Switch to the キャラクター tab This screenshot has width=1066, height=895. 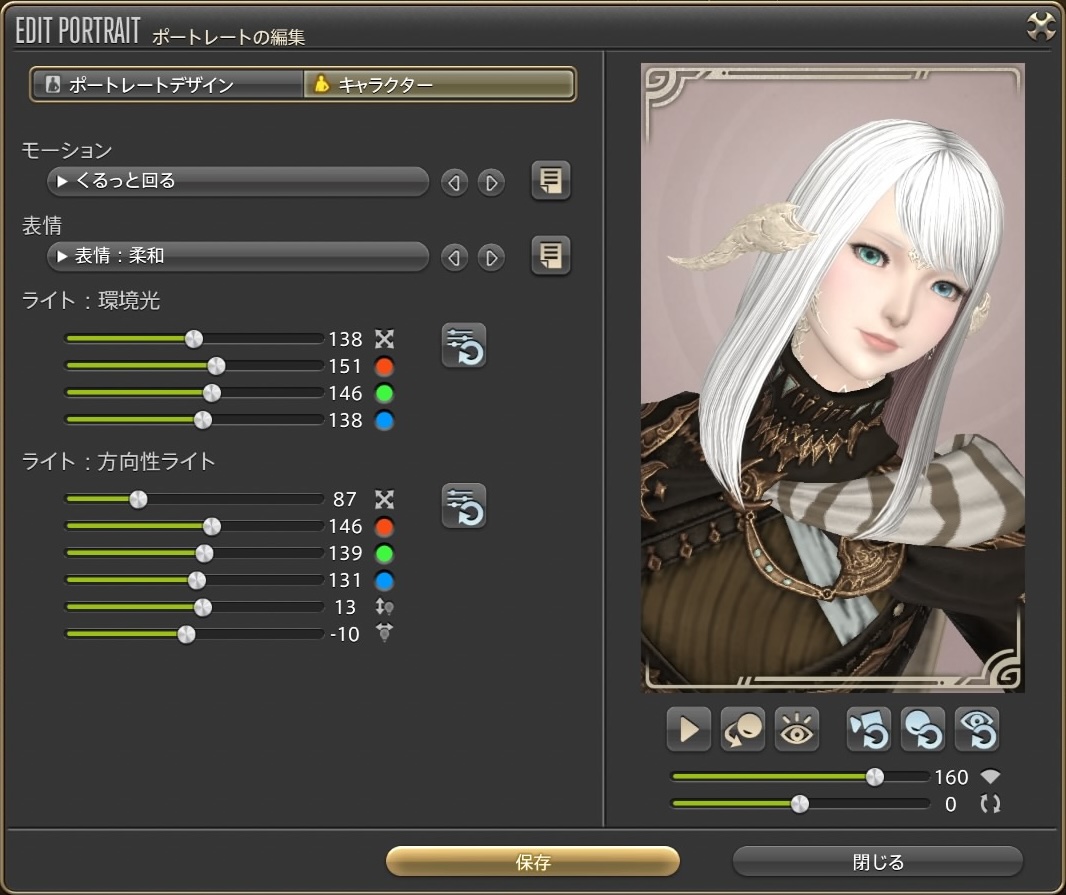coord(439,85)
